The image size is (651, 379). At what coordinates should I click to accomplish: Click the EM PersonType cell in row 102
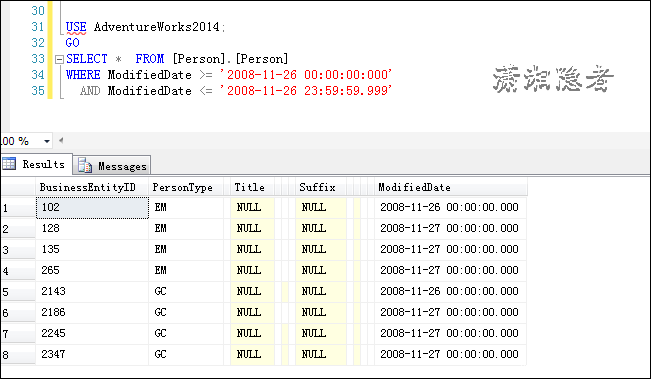pyautogui.click(x=186, y=208)
